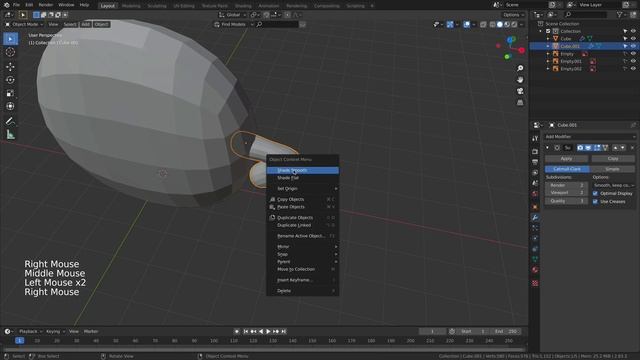Select Catmull-Clark subdivision type

567,169
